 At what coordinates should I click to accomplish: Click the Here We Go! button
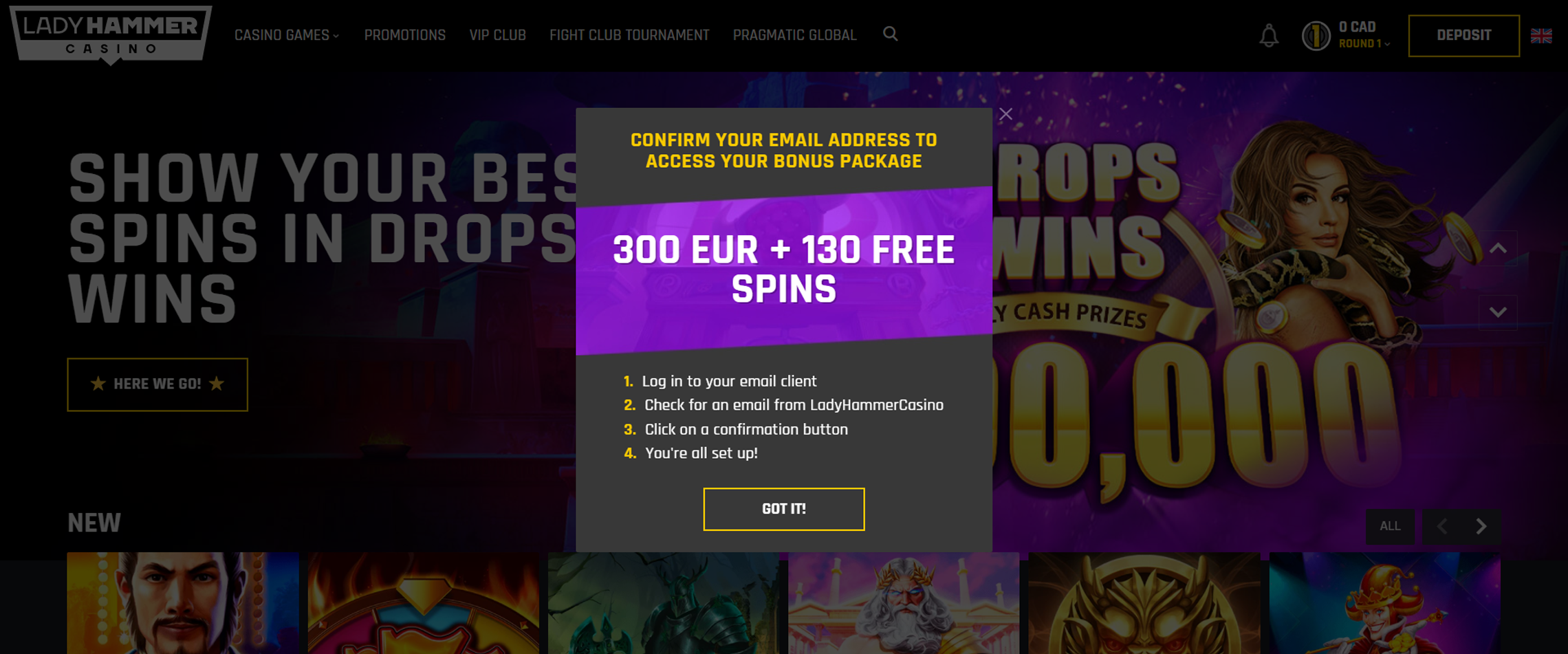tap(157, 384)
